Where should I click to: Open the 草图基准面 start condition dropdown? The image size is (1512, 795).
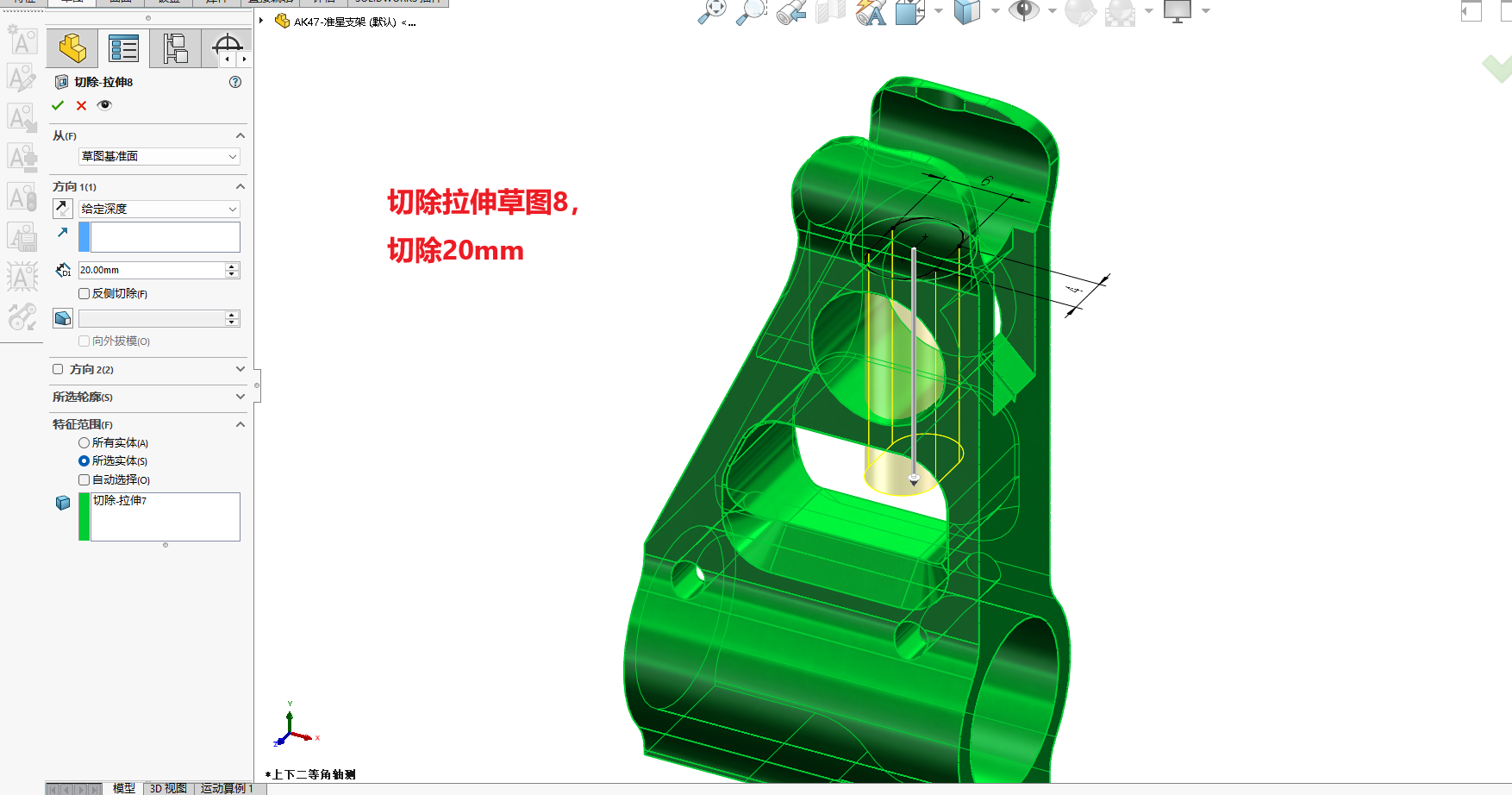(159, 156)
